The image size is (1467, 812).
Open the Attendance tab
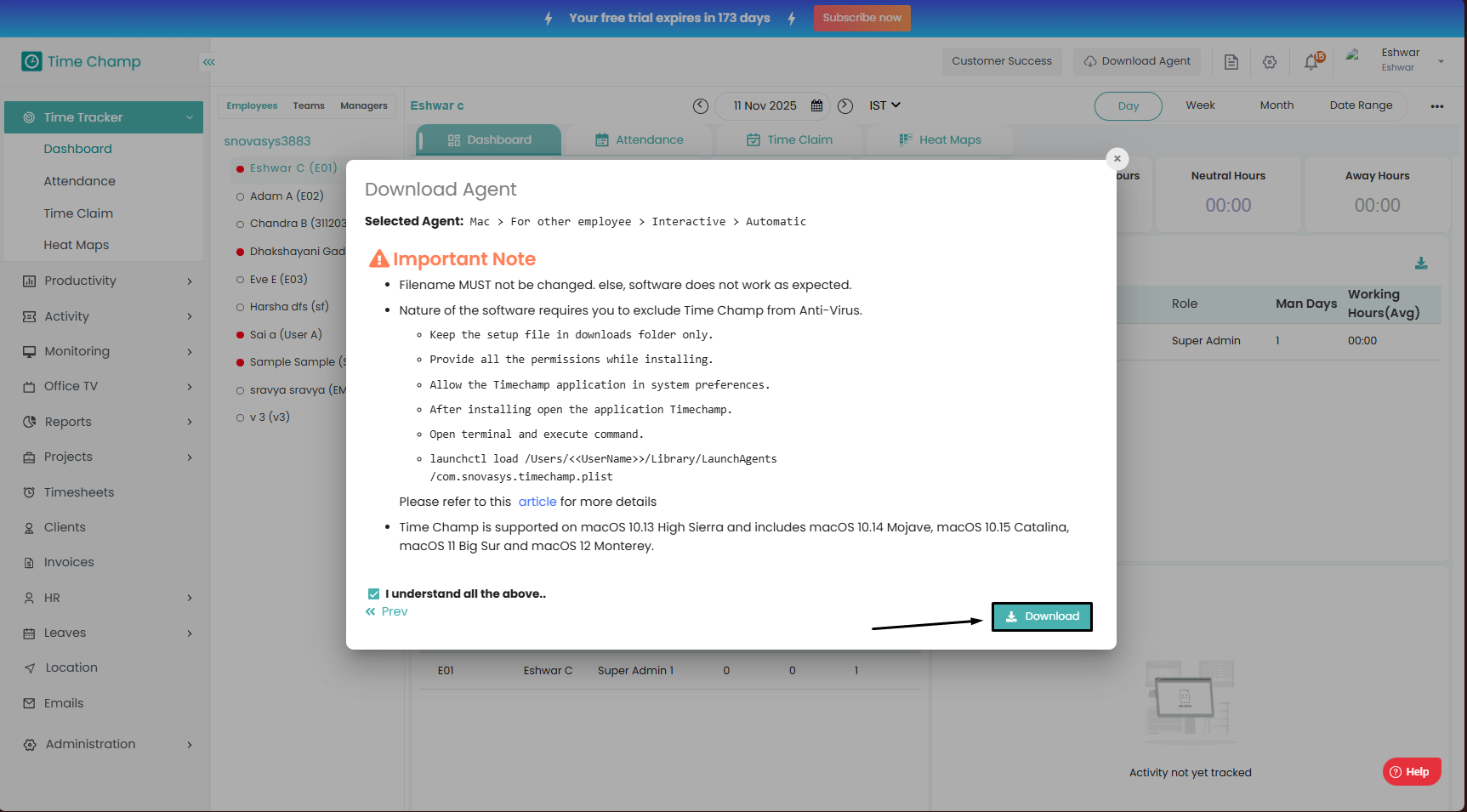640,140
